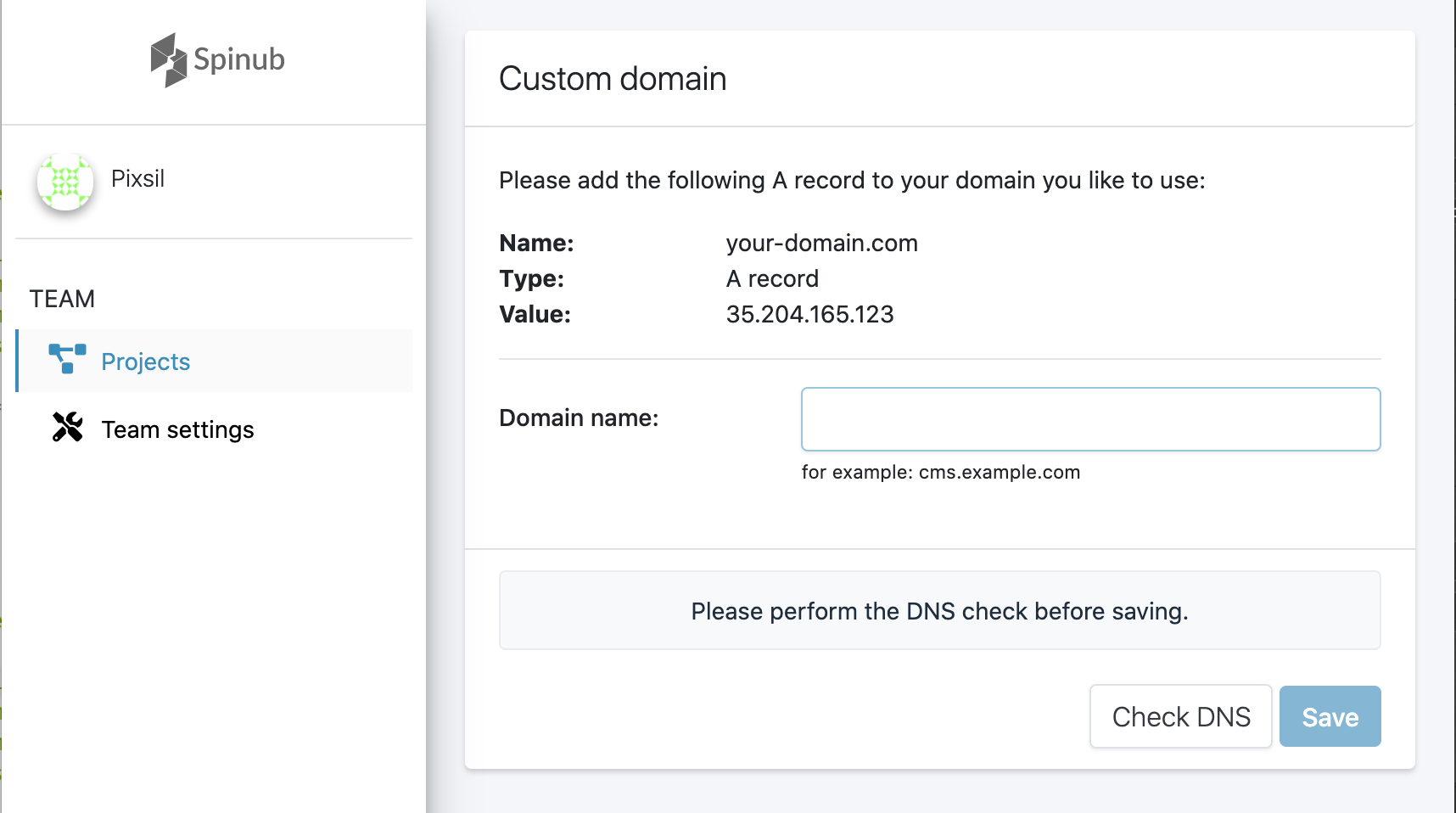Select the IP value 35.204.165.123
Viewport: 1456px width, 813px height.
(809, 314)
